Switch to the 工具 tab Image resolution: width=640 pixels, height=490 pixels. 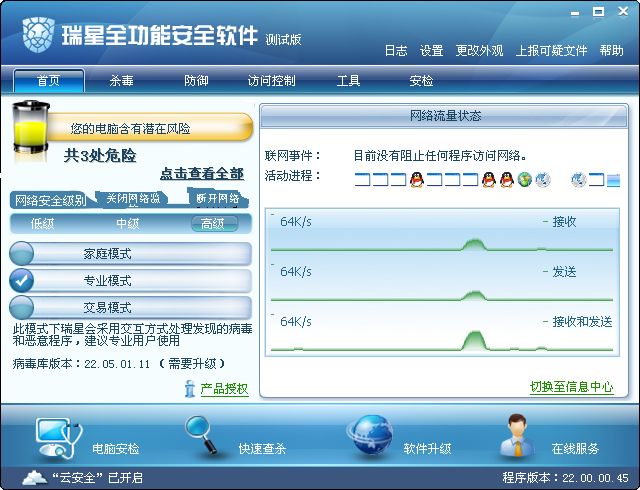point(348,80)
